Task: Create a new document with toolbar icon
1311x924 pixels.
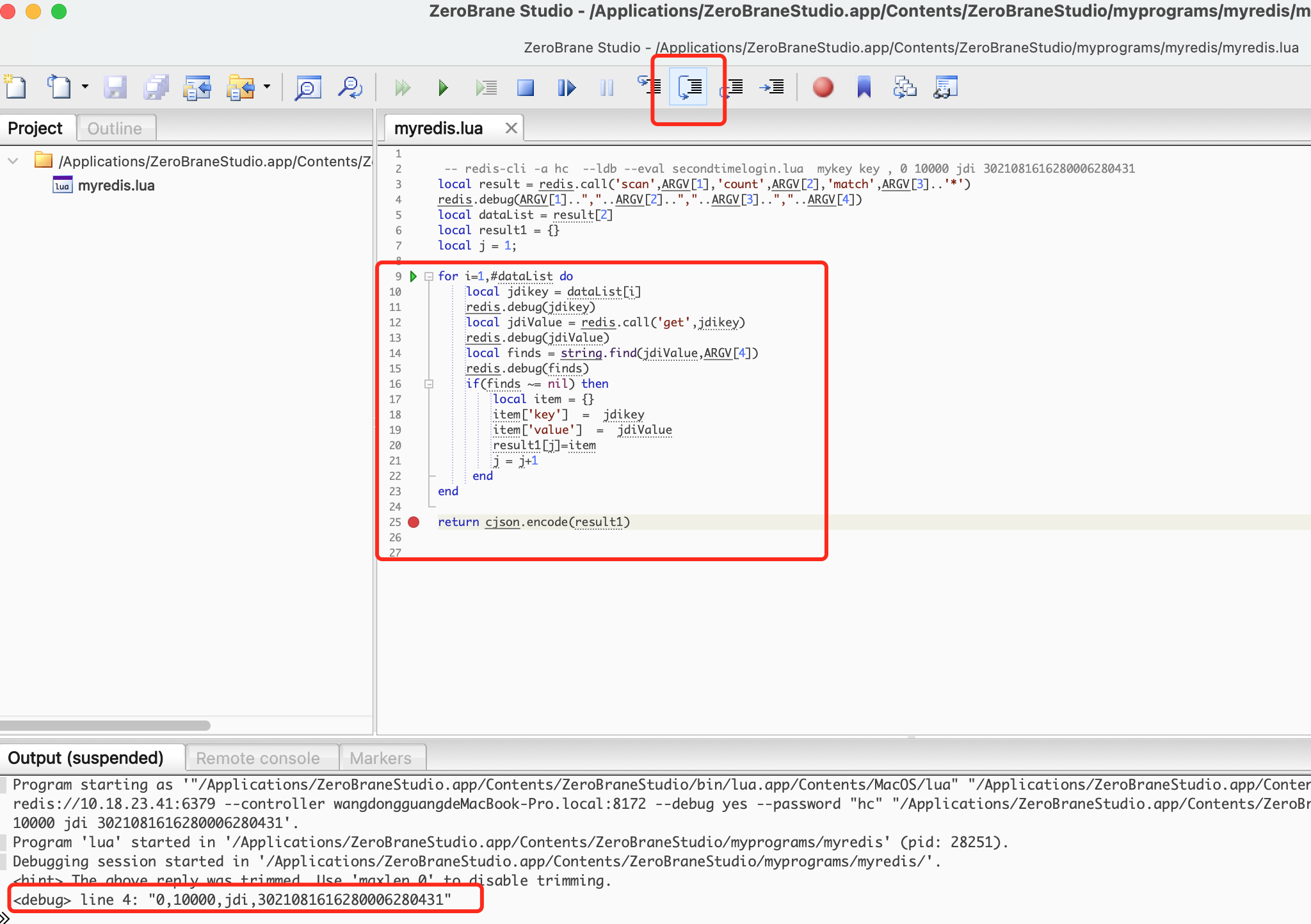Action: 15,86
